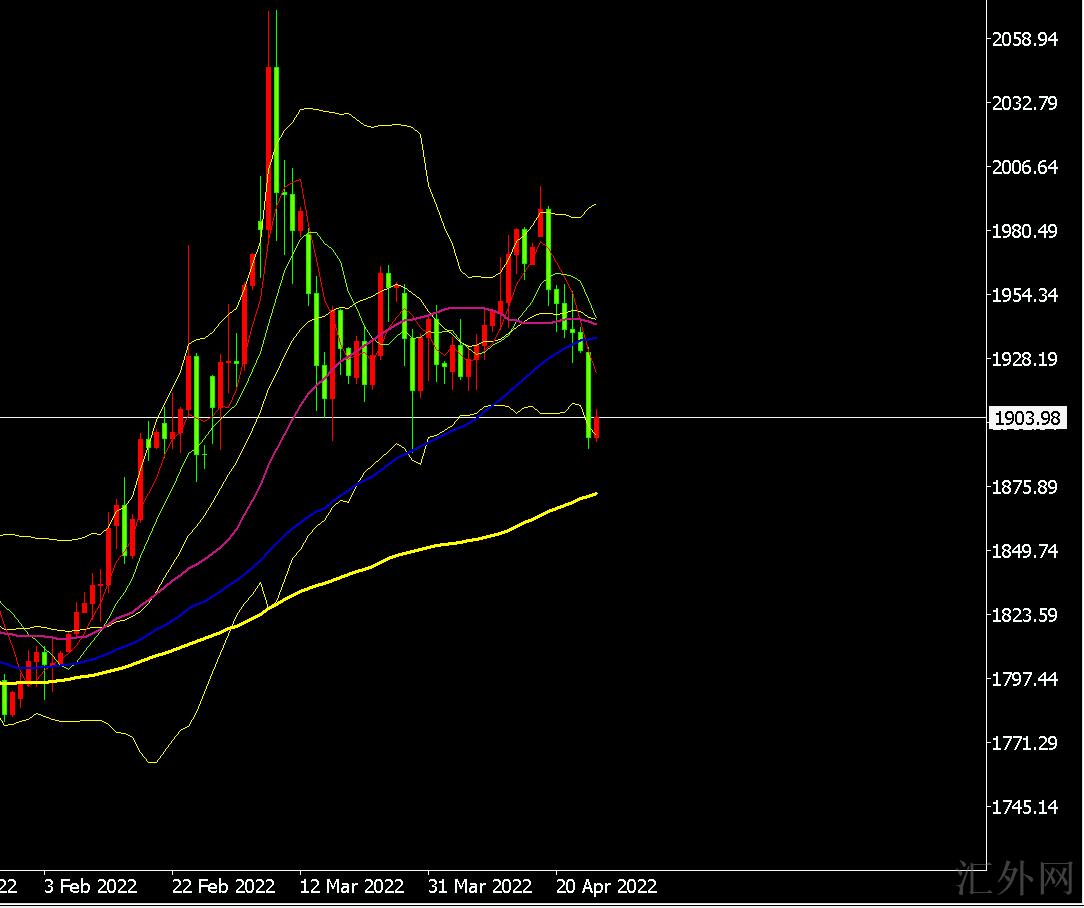This screenshot has width=1084, height=908.
Task: Select the 1823.59 price axis label
Action: tap(1024, 615)
